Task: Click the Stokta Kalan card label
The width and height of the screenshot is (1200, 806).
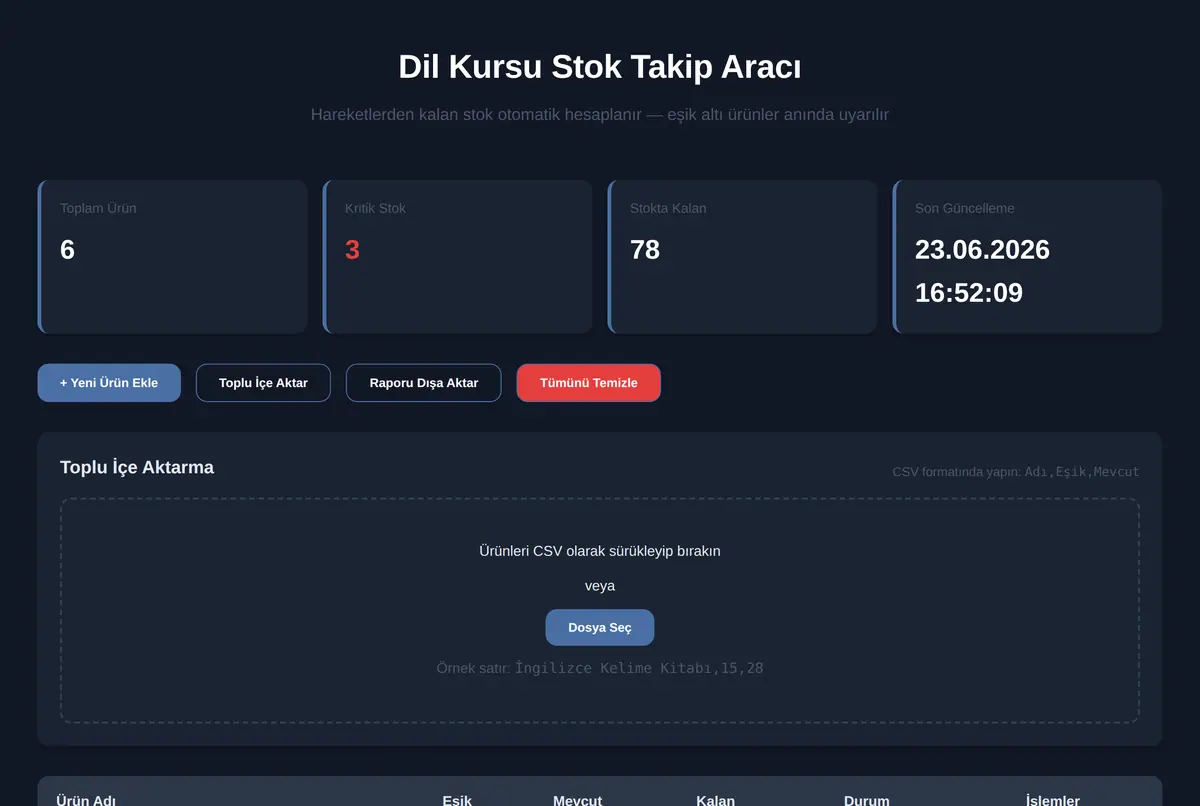Action: (x=668, y=208)
